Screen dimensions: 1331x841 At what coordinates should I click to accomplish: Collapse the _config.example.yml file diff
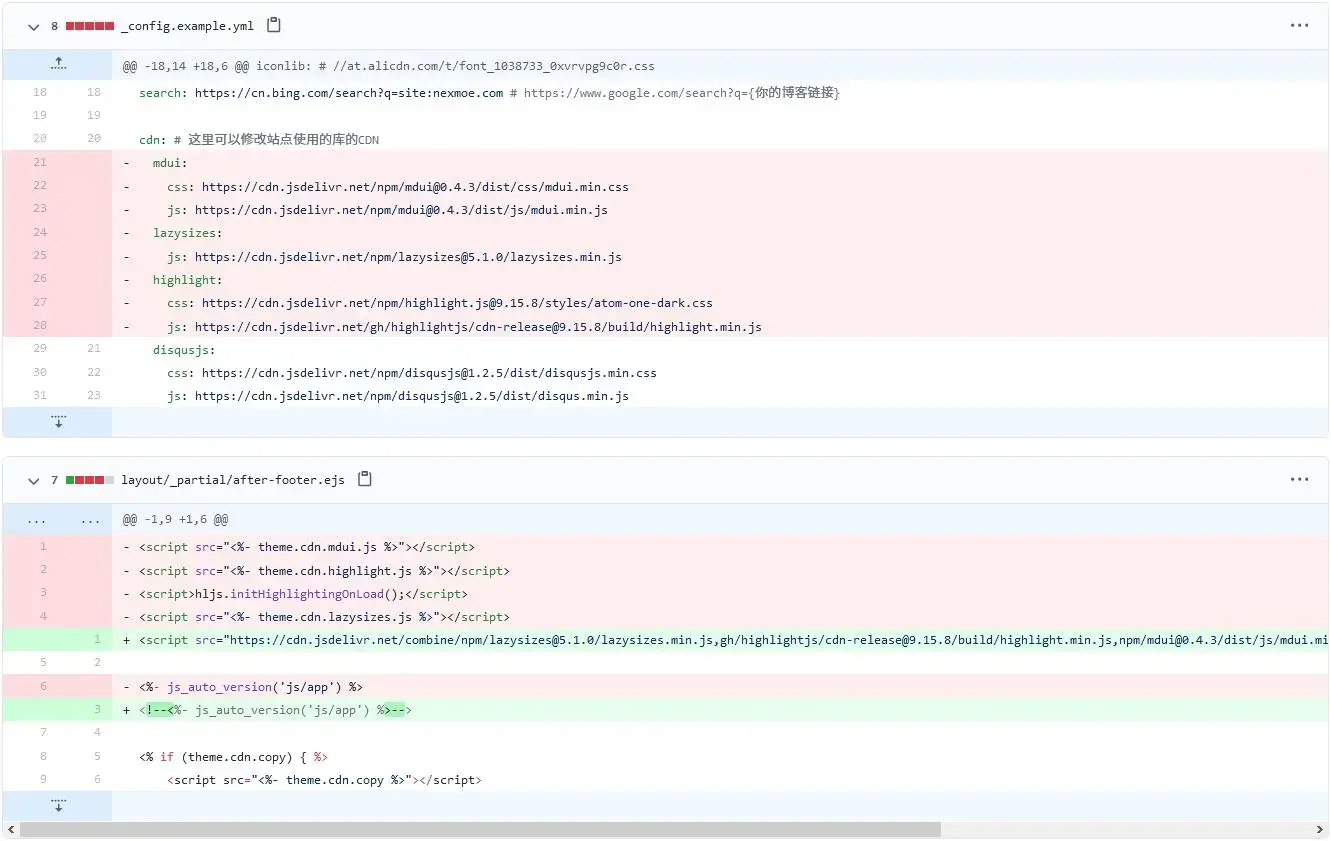[34, 27]
